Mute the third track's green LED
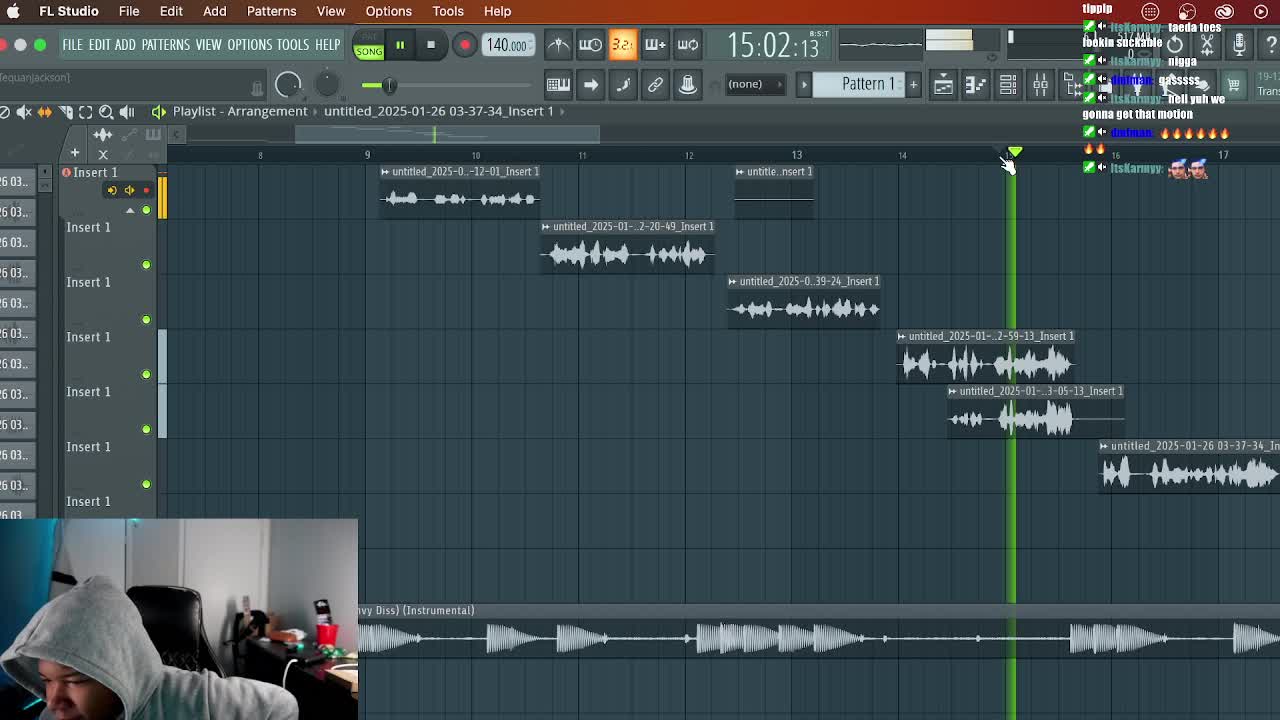The image size is (1280, 720). (x=146, y=320)
